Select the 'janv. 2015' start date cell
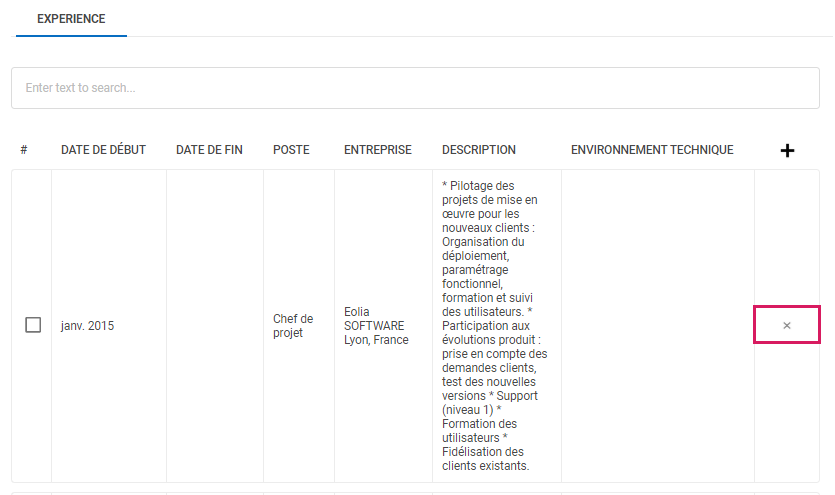The image size is (835, 495). coord(87,326)
